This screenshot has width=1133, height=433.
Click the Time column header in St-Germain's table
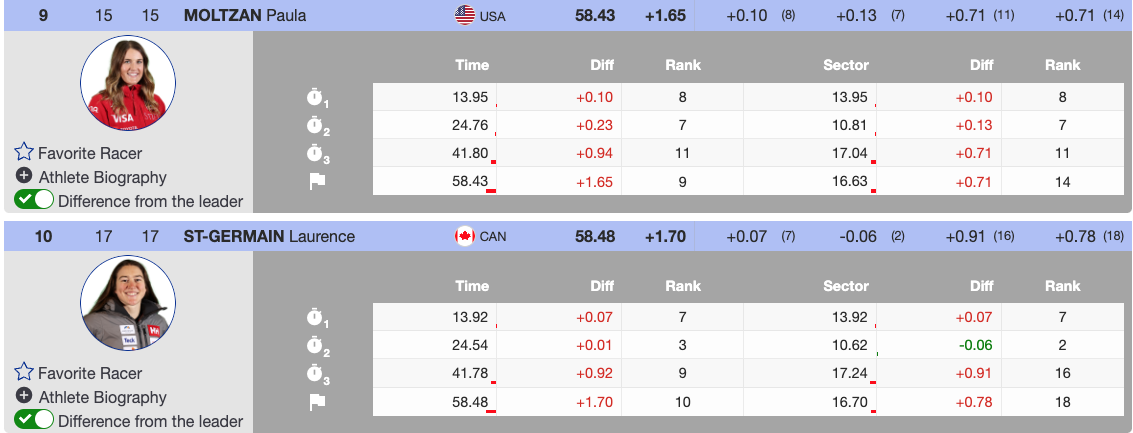[472, 286]
